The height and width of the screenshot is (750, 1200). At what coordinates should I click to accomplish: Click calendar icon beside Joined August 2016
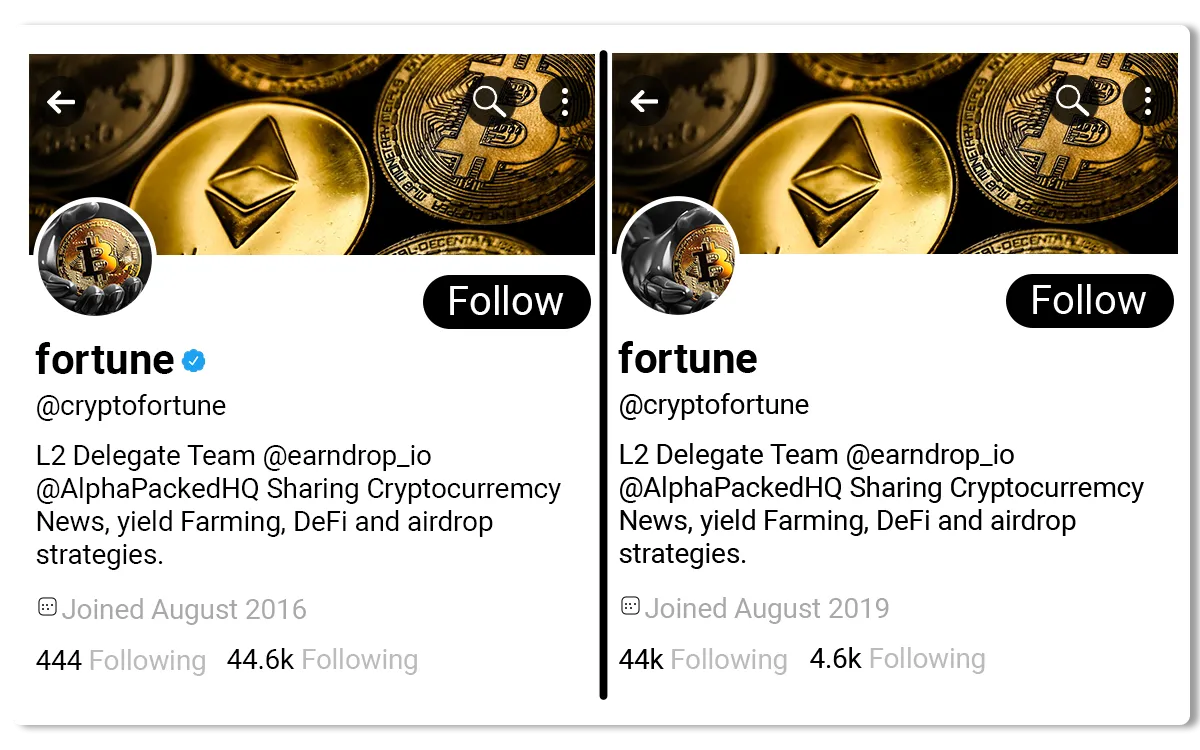click(x=47, y=607)
